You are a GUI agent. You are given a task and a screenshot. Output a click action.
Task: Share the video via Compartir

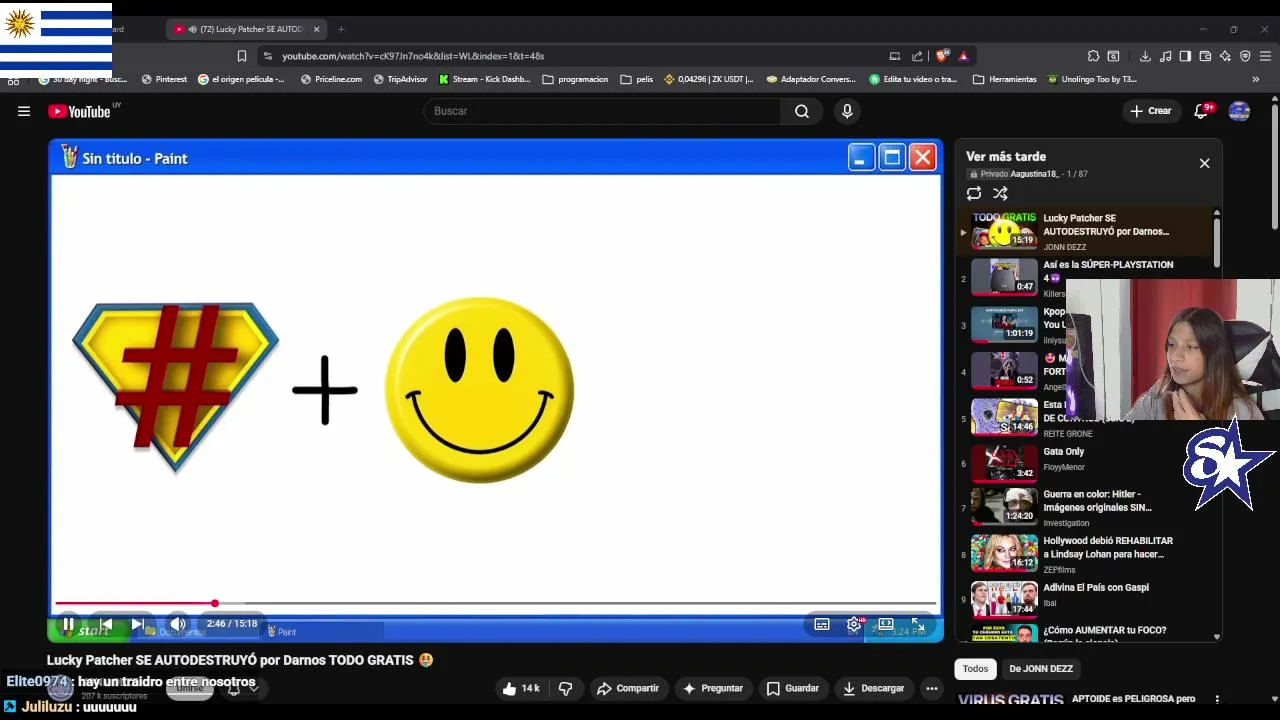point(628,688)
